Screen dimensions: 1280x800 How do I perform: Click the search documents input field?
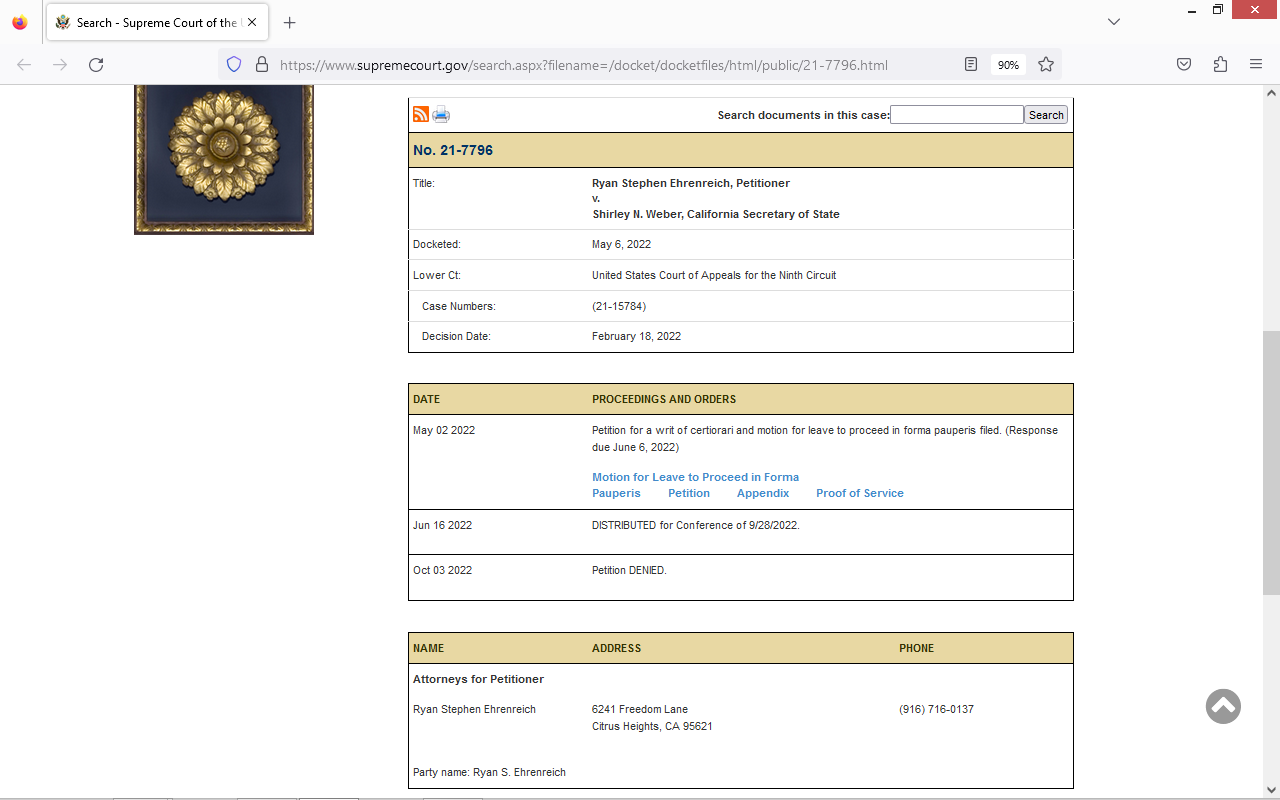pos(956,115)
